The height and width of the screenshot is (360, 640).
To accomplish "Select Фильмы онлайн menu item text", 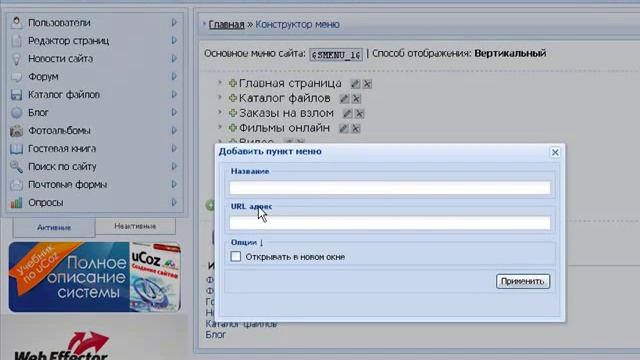I will point(284,128).
